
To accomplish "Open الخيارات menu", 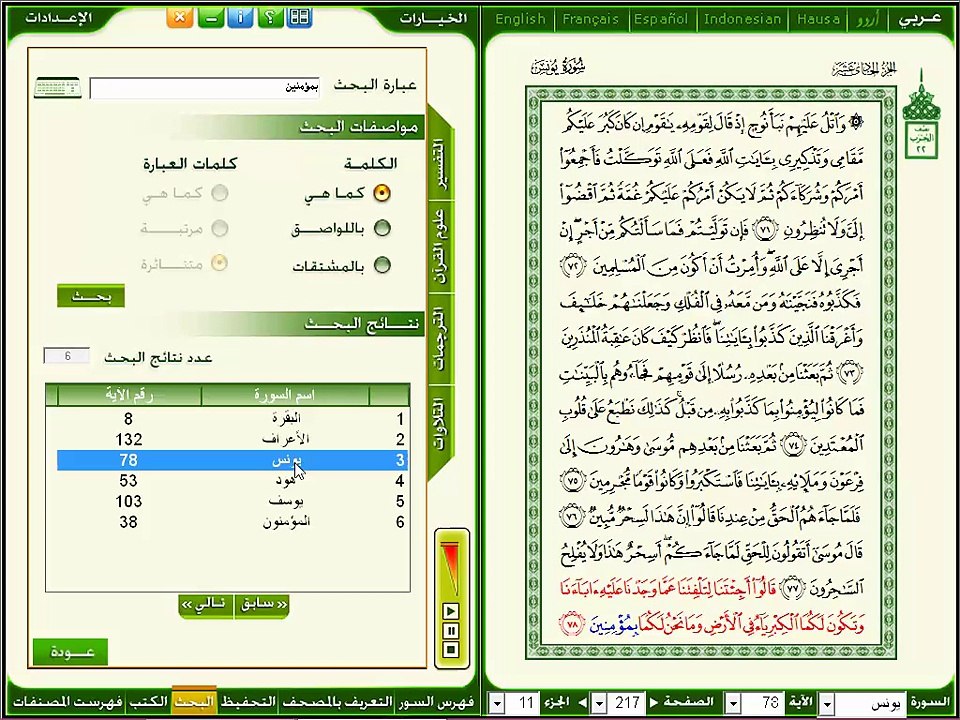I will (433, 18).
